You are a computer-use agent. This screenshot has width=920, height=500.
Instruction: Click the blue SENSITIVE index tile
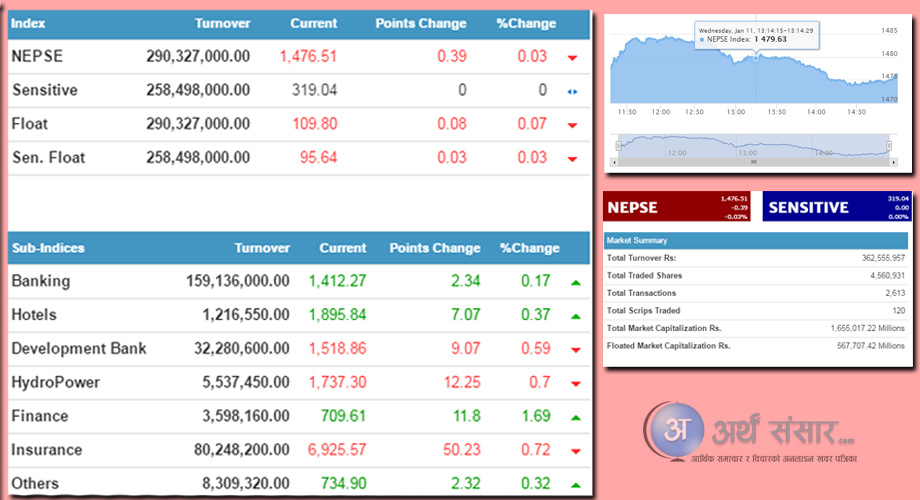(837, 207)
